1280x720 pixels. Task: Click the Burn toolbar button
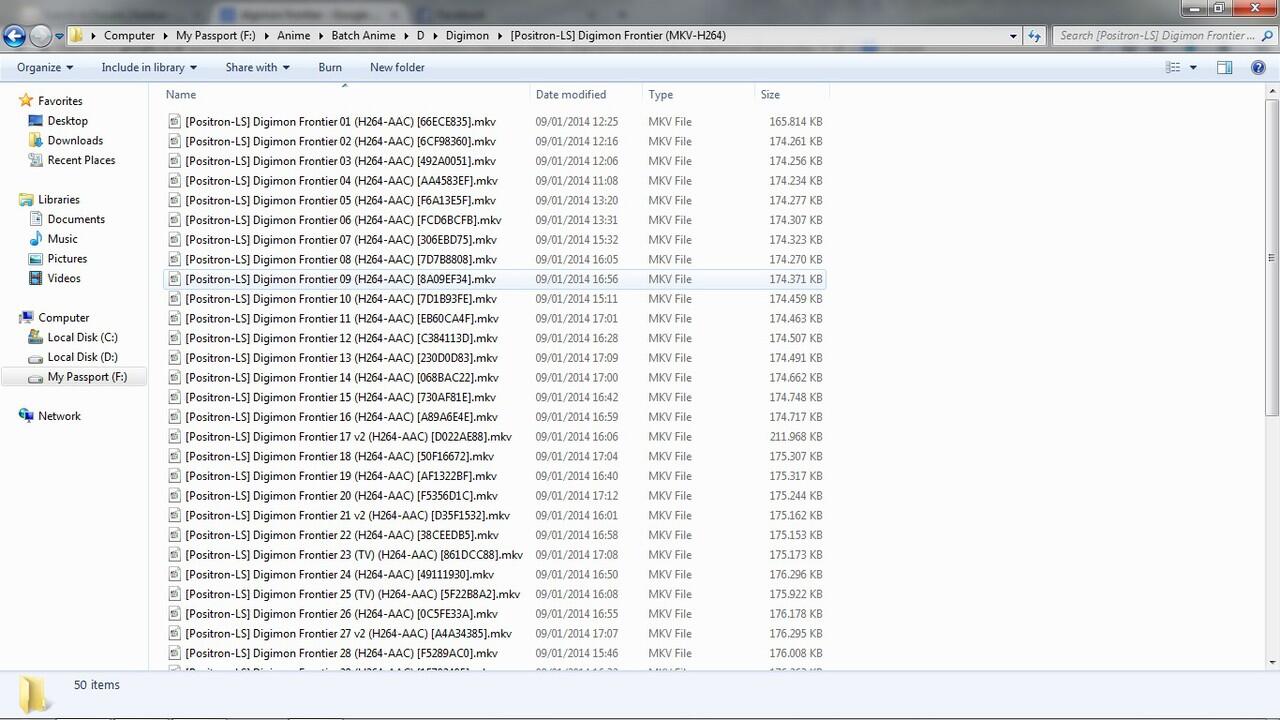(x=330, y=67)
